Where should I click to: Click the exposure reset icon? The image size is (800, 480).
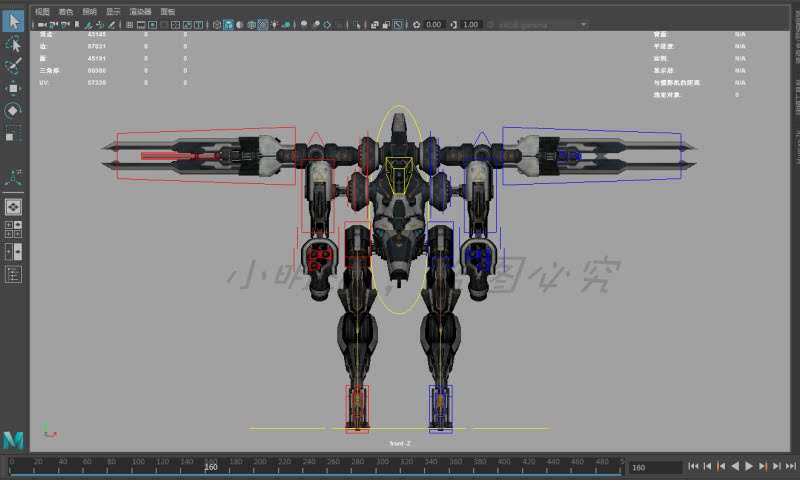click(x=417, y=24)
